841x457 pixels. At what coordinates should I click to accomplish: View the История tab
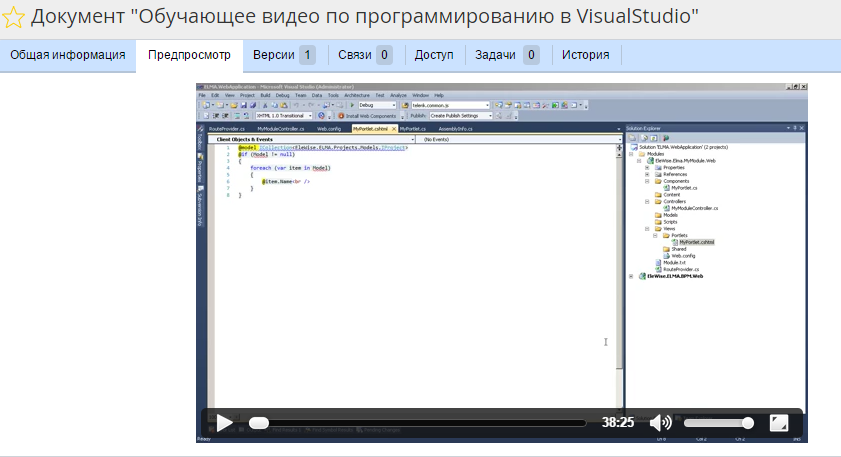pos(585,55)
